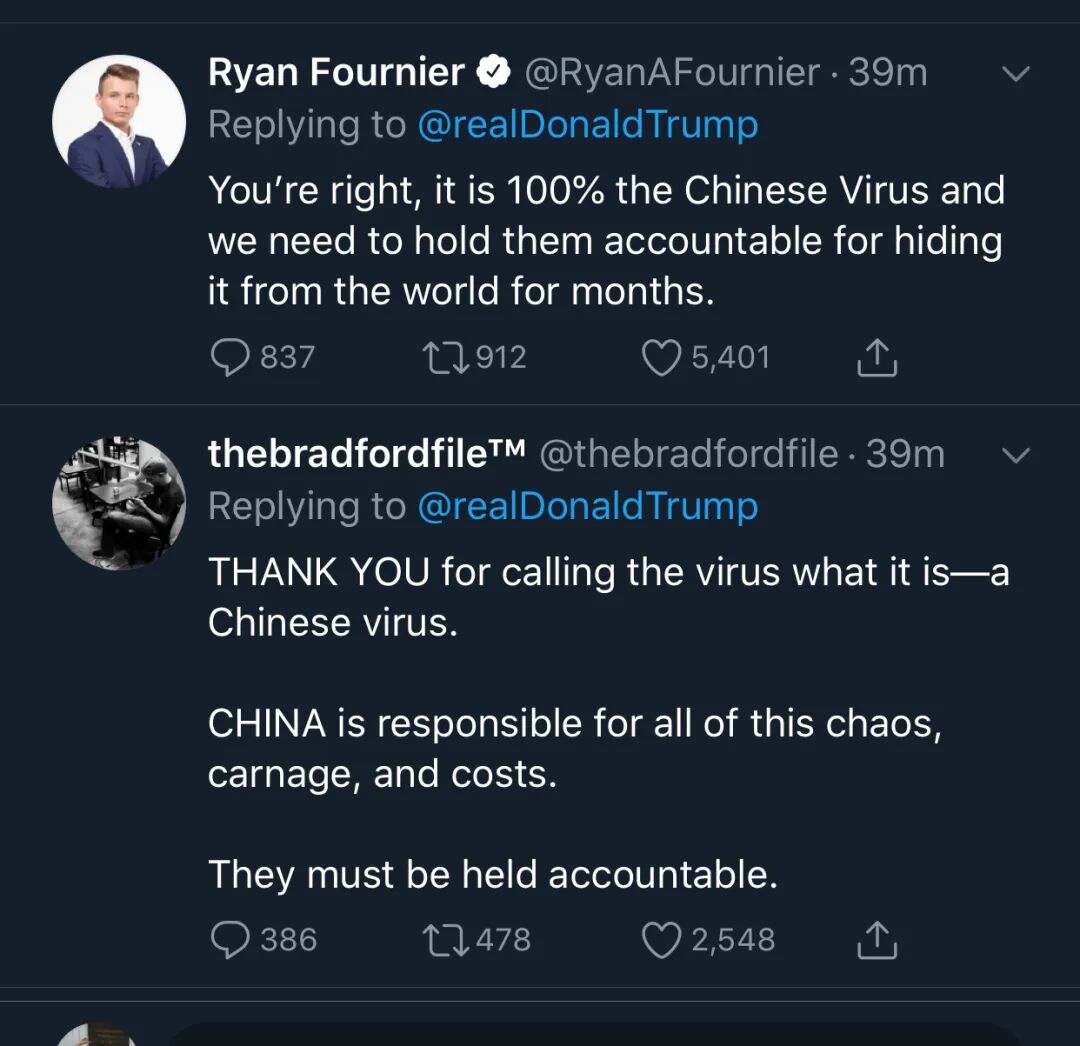Click Ryan Fournier's verified badge
Viewport: 1080px width, 1046px height.
click(494, 72)
